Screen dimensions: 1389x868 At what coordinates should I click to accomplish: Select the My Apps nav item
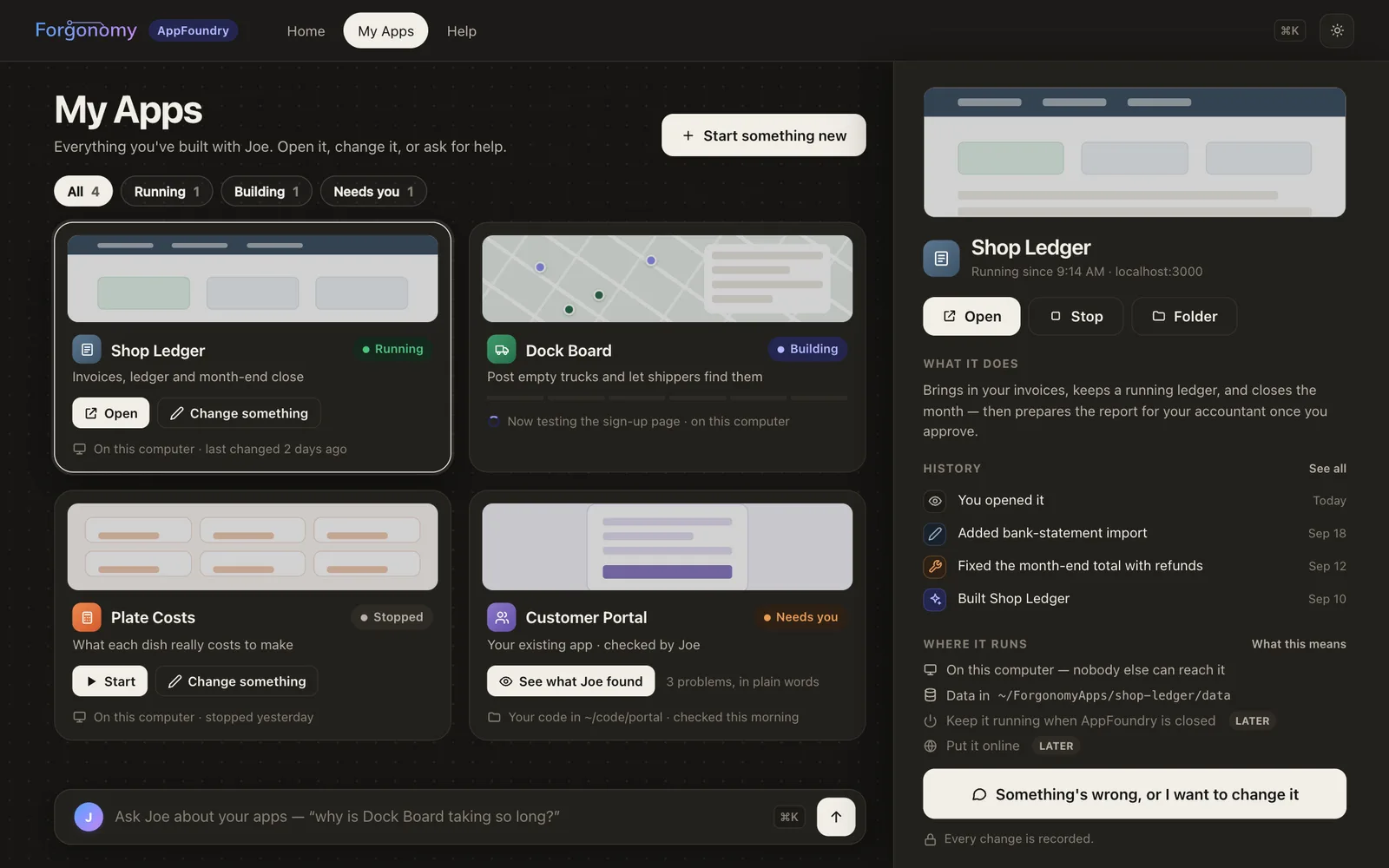coord(385,31)
